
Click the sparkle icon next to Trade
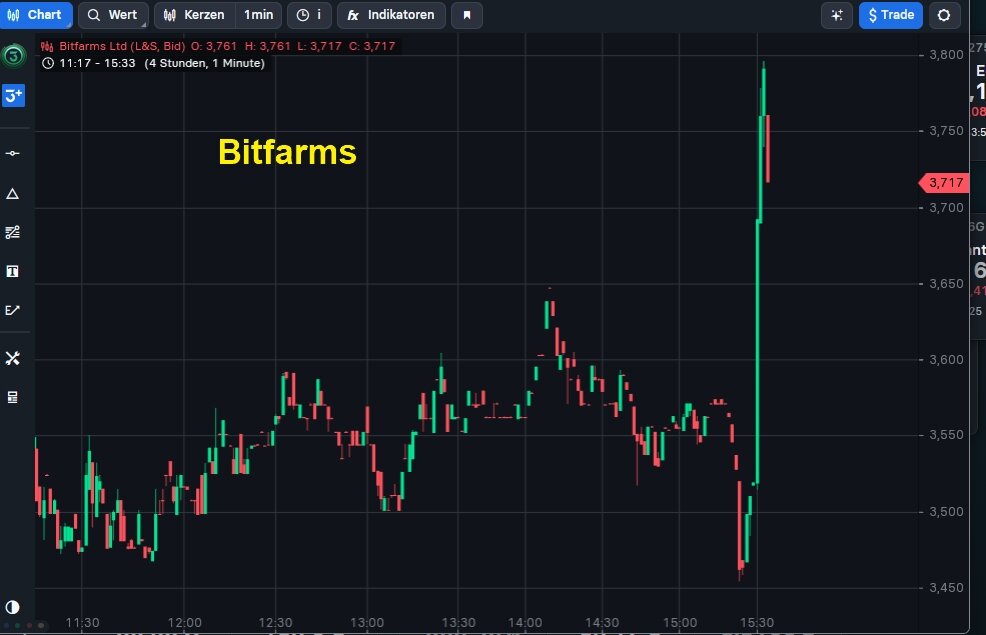coord(836,15)
